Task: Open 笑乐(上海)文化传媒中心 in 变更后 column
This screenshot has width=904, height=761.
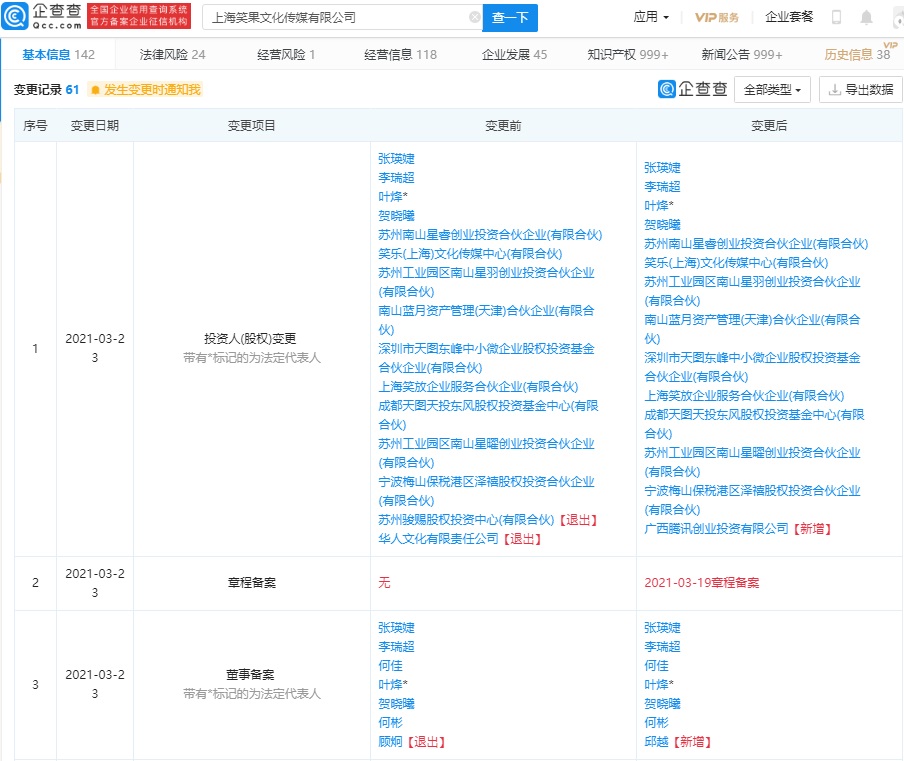Action: [x=736, y=263]
